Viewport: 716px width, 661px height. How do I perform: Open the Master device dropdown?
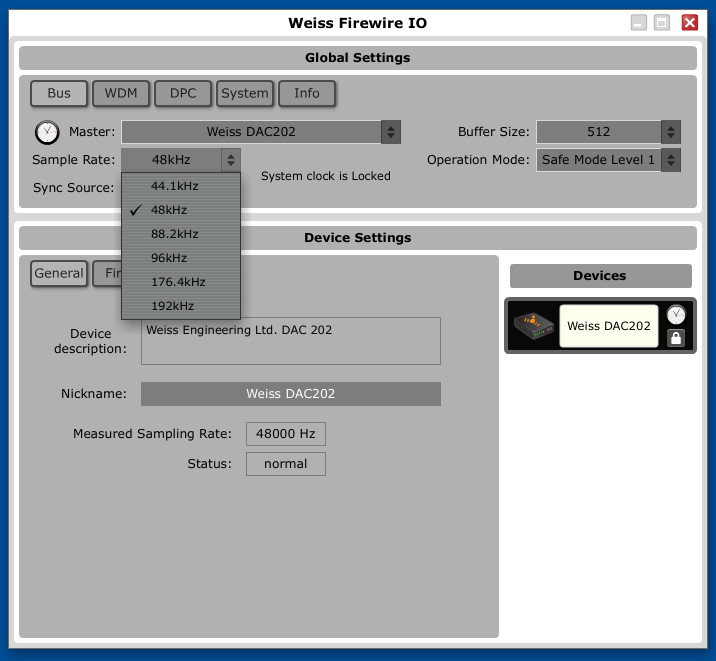click(x=261, y=132)
